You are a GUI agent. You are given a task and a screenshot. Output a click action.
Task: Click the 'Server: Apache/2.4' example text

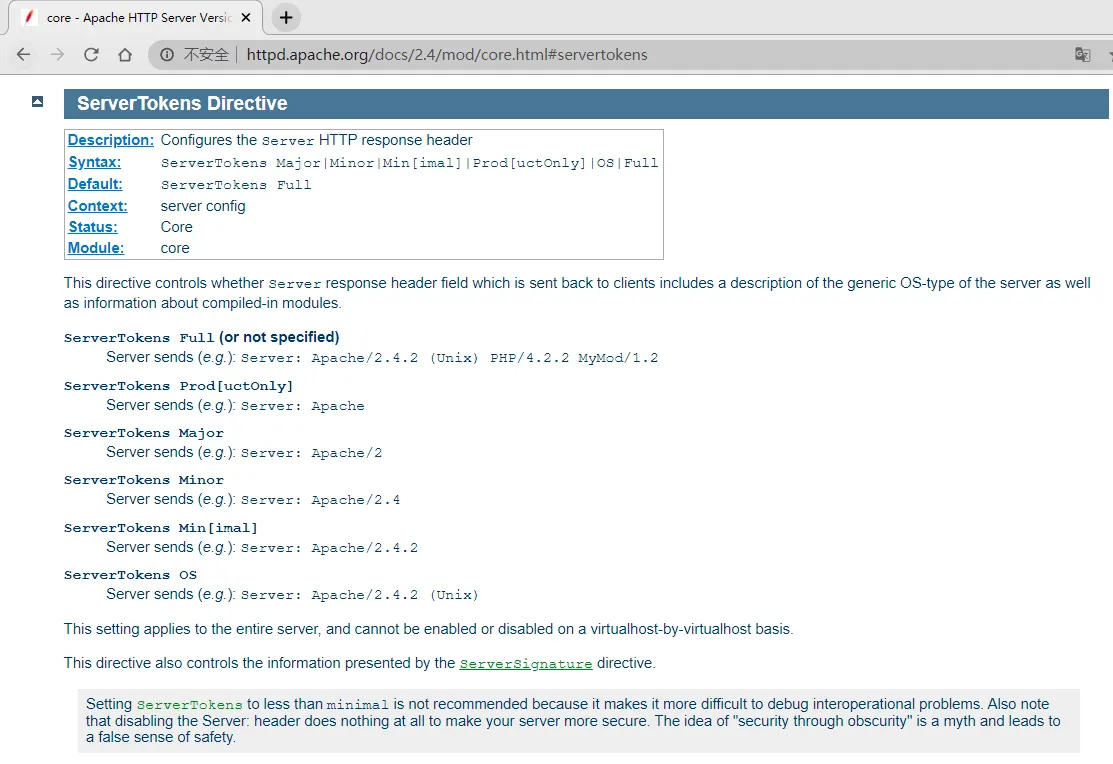(x=320, y=500)
